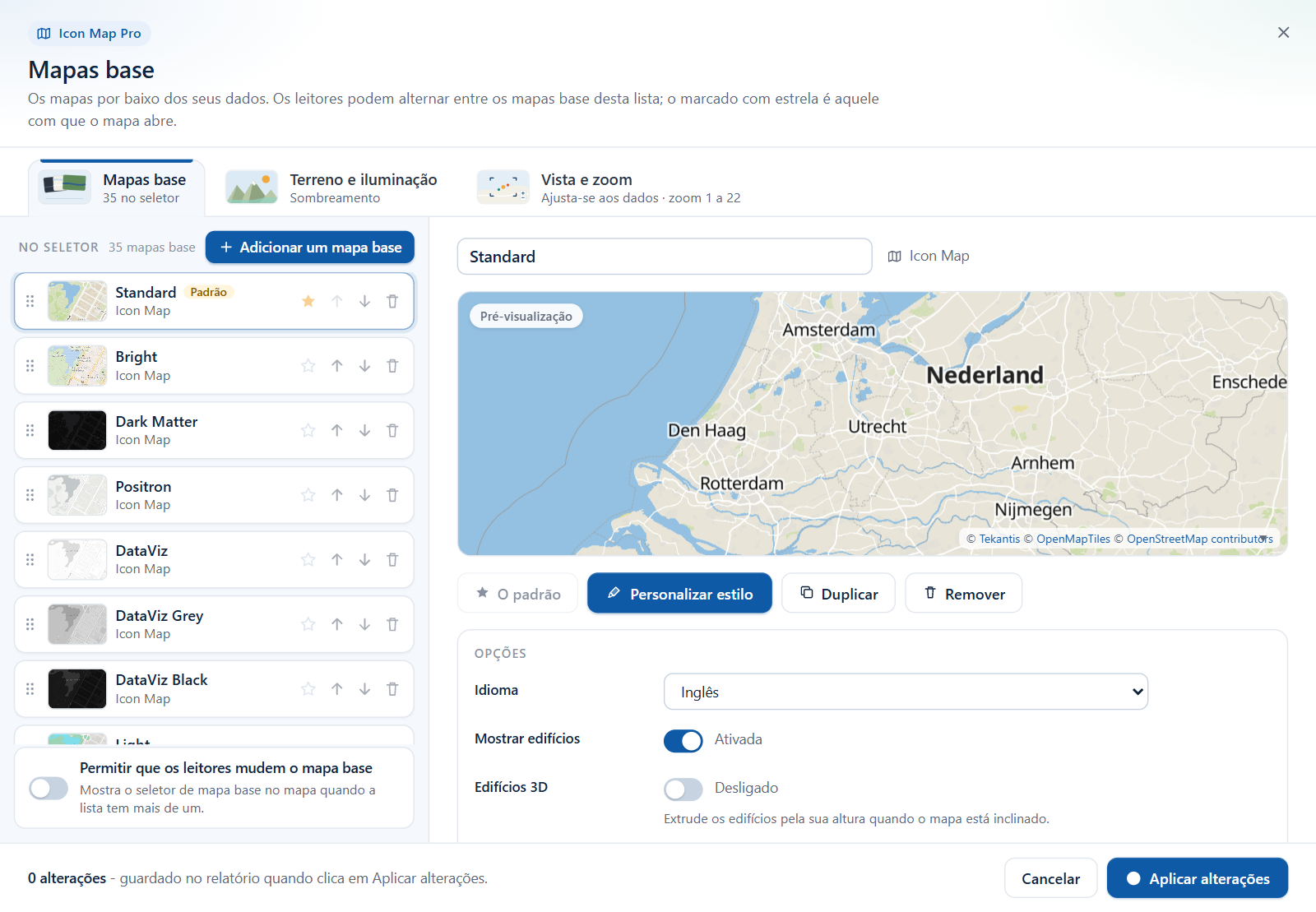
Task: Move Positron basemap down
Action: coord(364,495)
